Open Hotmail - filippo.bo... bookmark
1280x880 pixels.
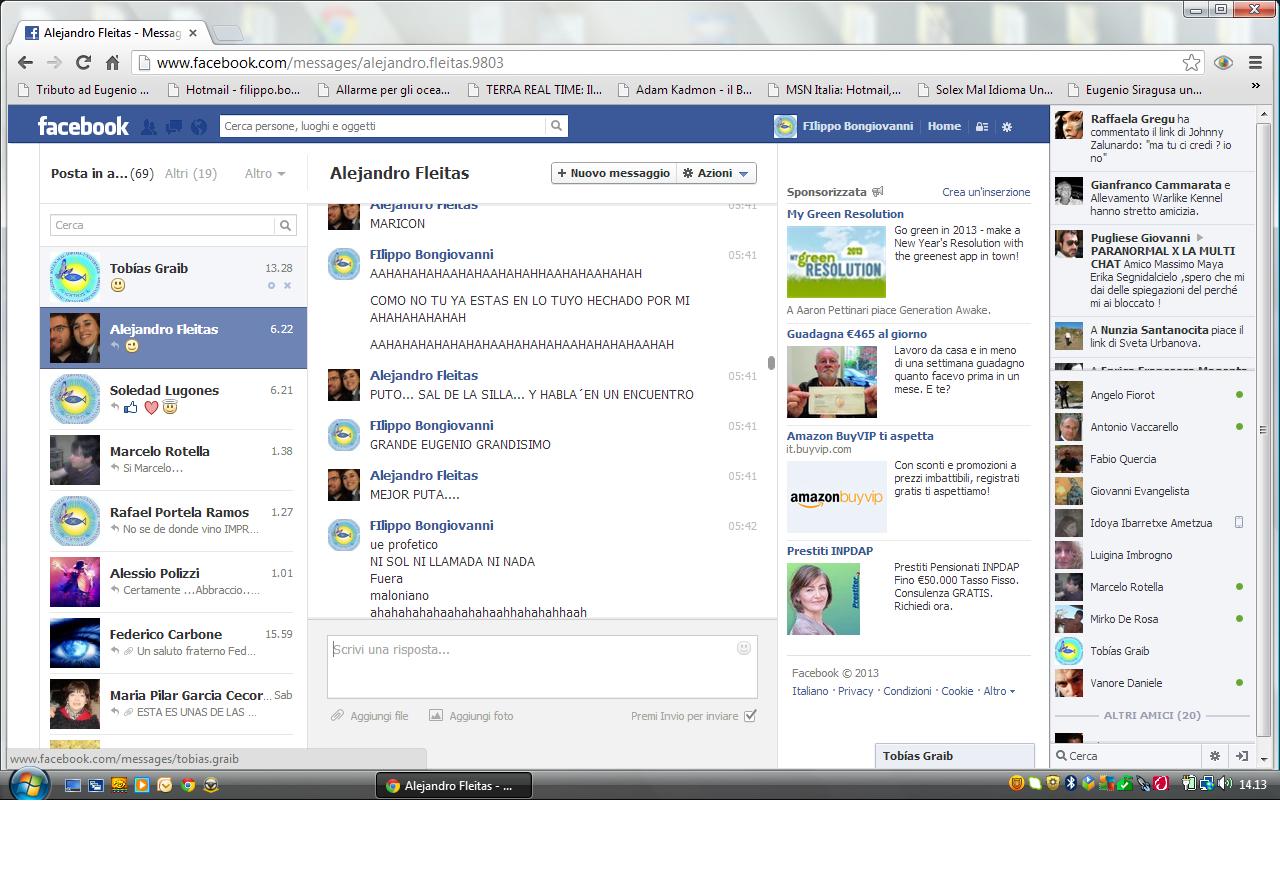click(233, 89)
